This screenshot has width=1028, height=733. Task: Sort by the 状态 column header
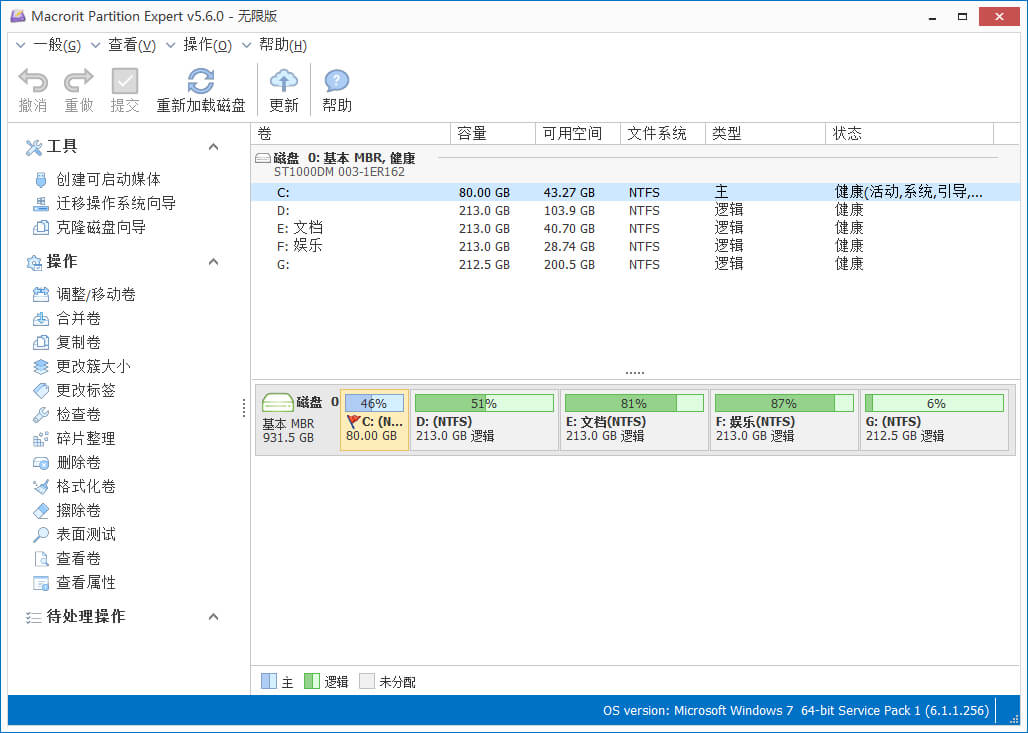point(910,134)
